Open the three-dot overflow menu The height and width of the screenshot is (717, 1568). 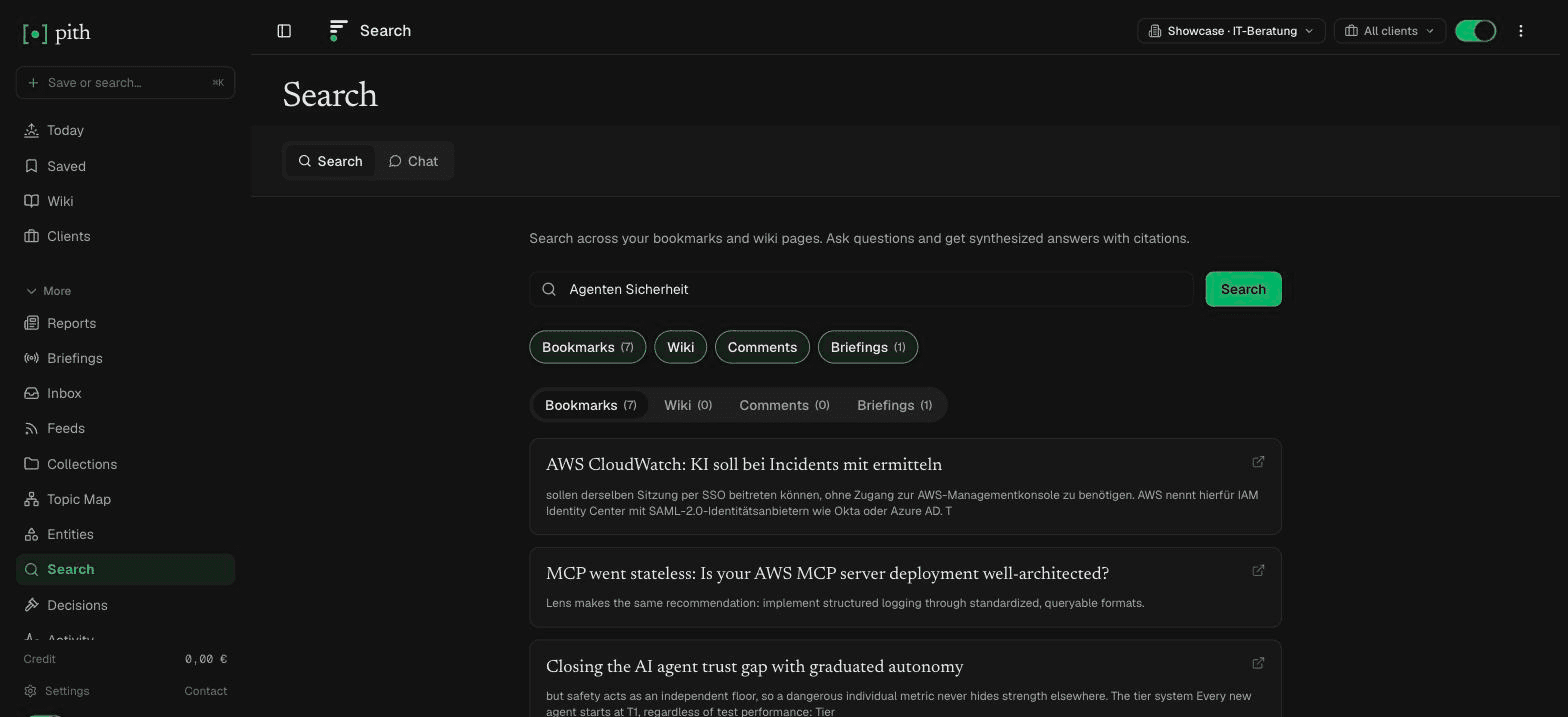click(1520, 31)
